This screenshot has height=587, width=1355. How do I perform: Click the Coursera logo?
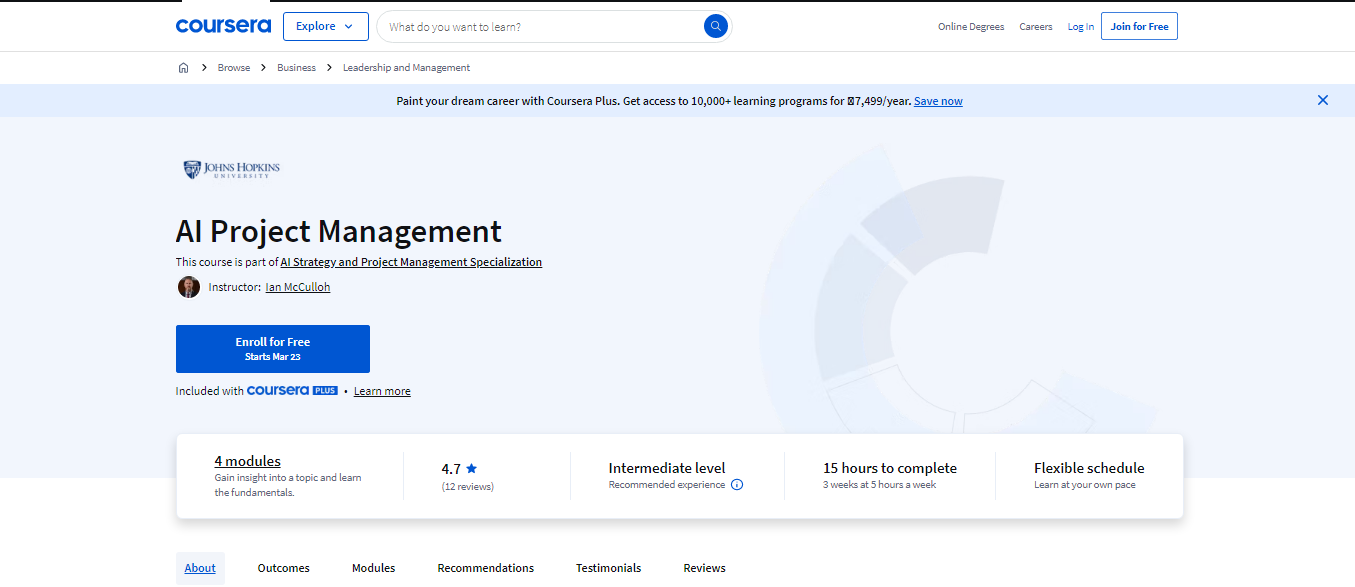223,26
